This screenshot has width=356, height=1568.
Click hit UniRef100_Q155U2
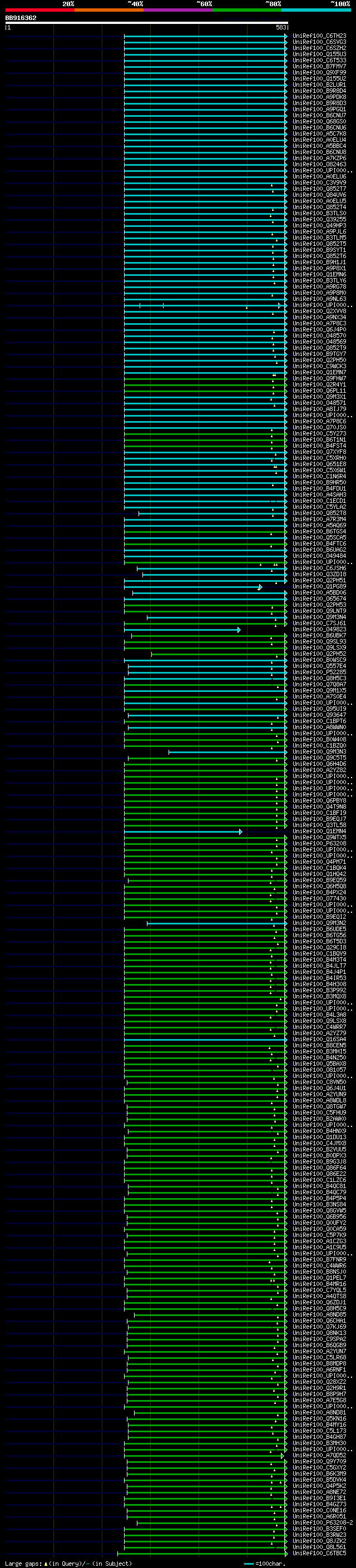coord(319,78)
